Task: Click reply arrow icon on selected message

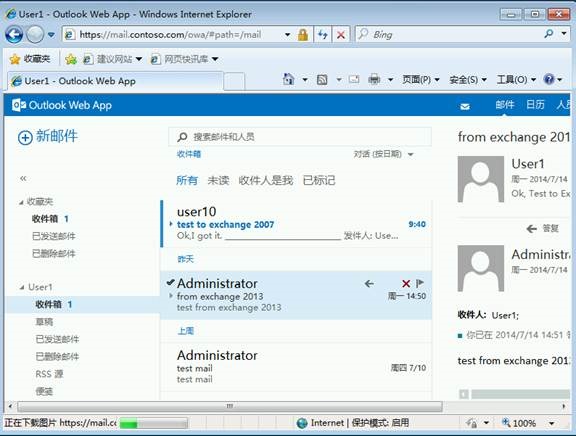Action: point(369,283)
